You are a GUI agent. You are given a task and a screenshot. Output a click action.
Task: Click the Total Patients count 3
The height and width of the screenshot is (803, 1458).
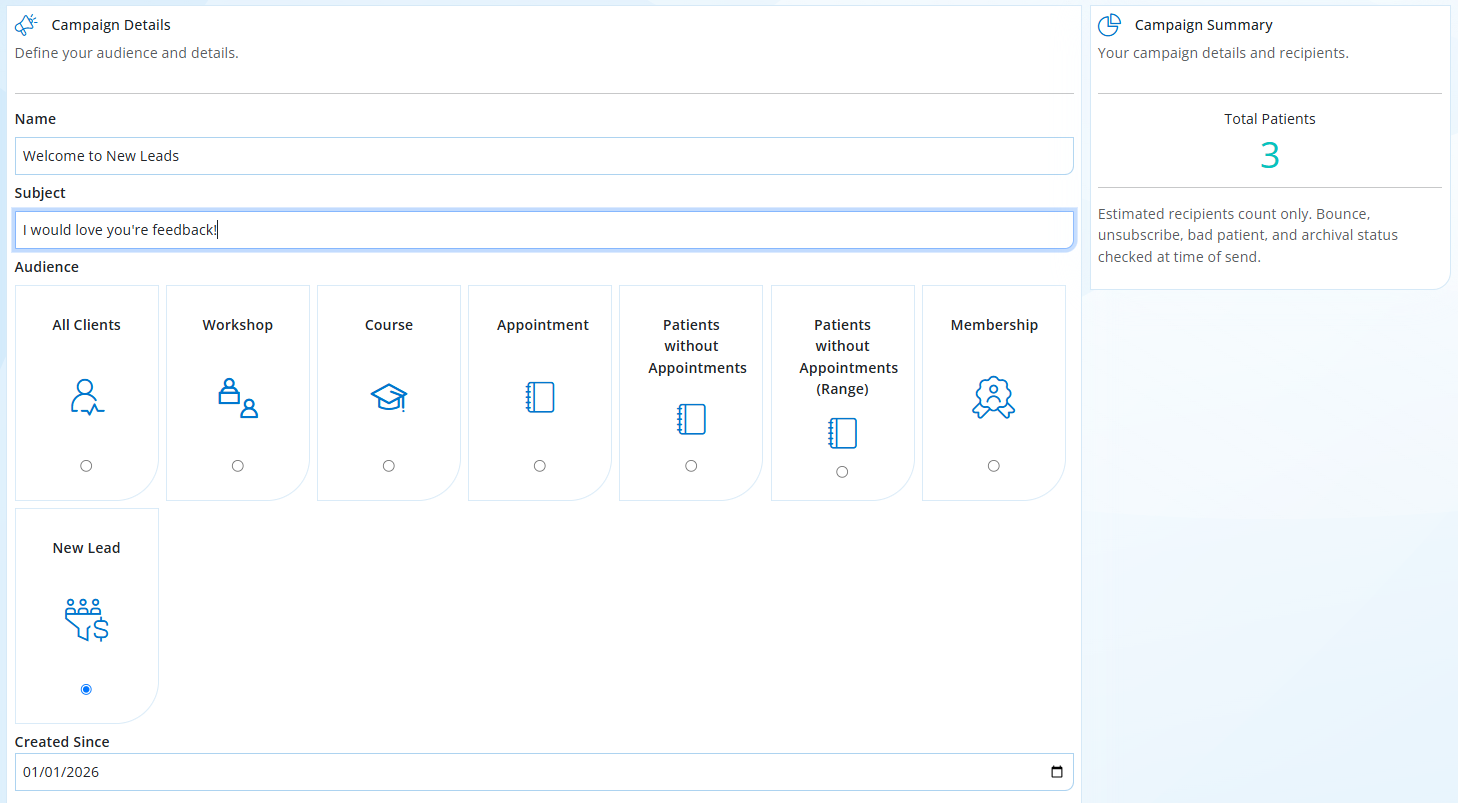[1270, 156]
